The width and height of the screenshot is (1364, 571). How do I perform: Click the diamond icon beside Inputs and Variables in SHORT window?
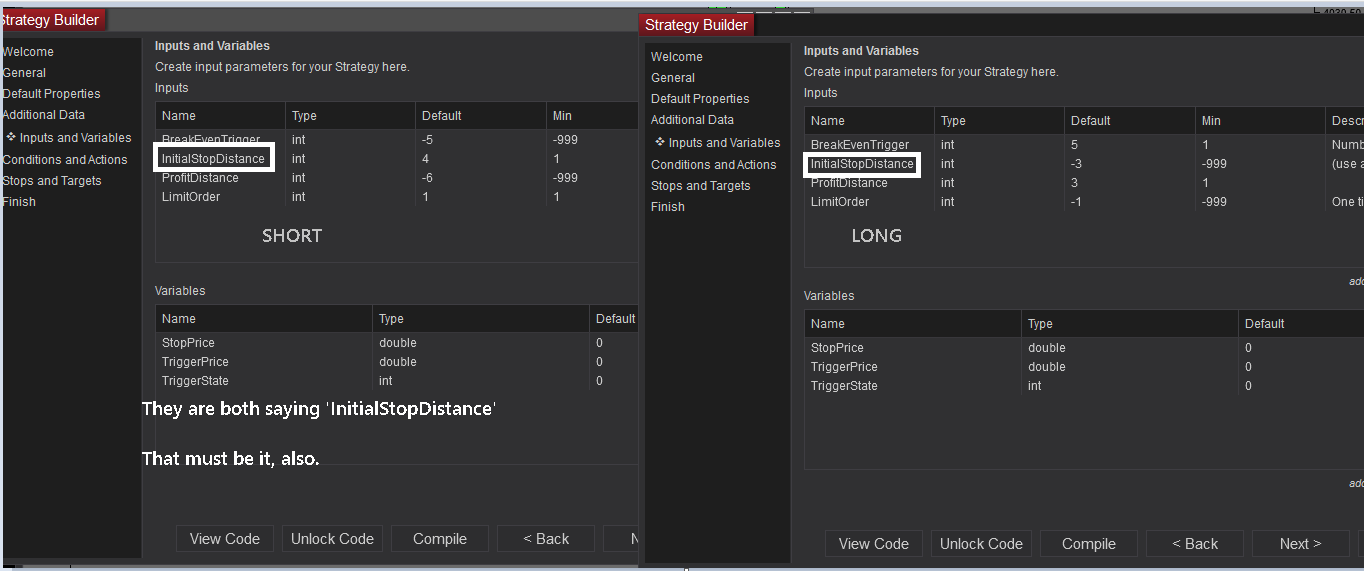pyautogui.click(x=11, y=137)
